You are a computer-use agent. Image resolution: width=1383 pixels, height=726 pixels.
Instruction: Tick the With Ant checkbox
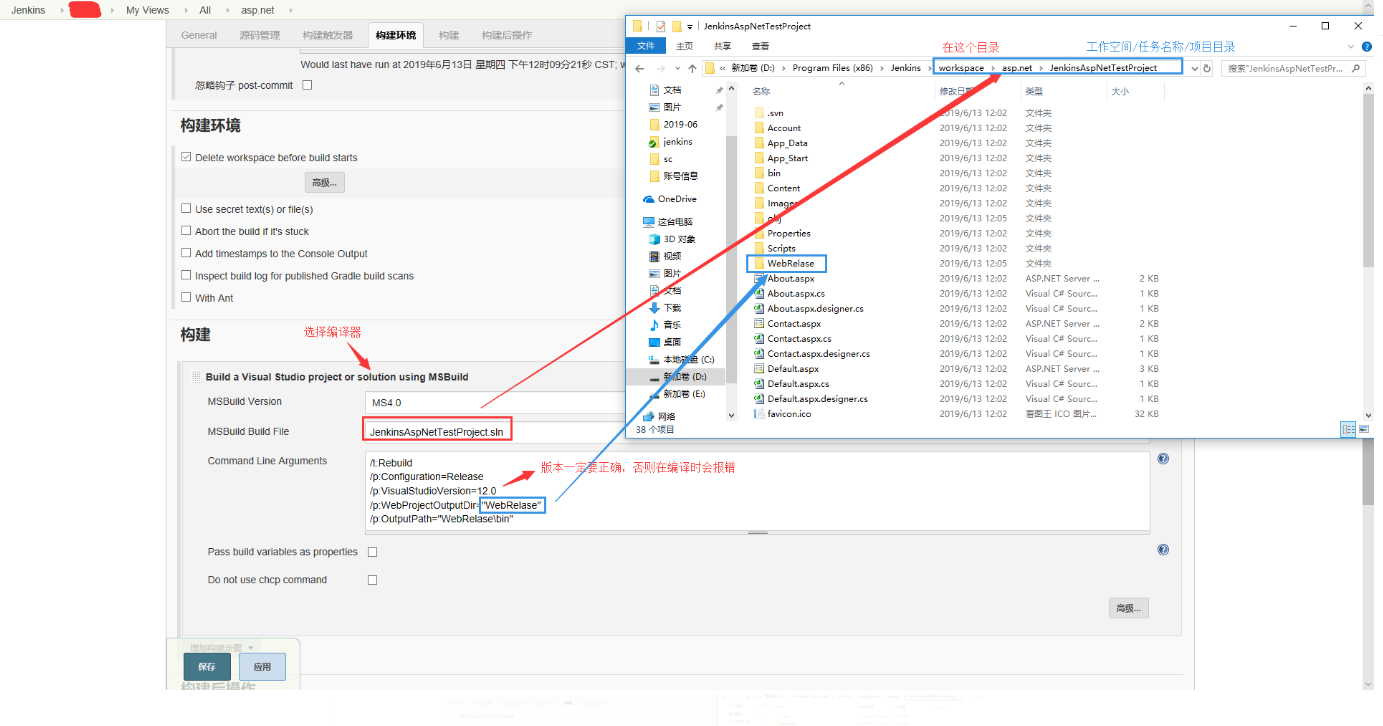pyautogui.click(x=186, y=297)
